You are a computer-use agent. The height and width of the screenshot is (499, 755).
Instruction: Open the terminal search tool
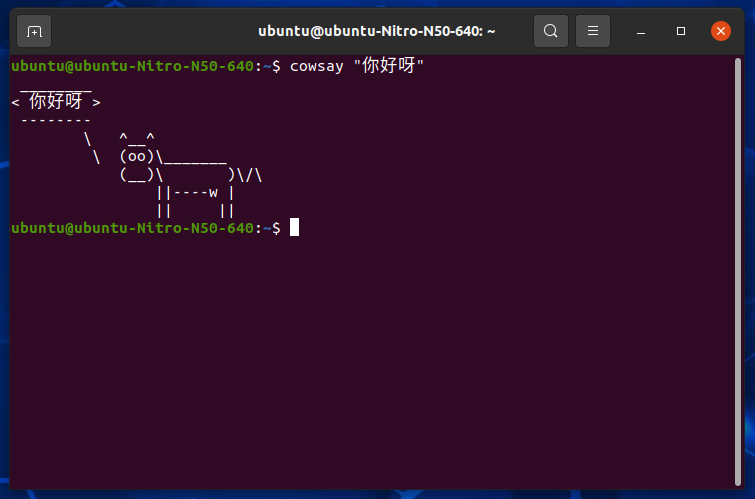click(x=551, y=31)
